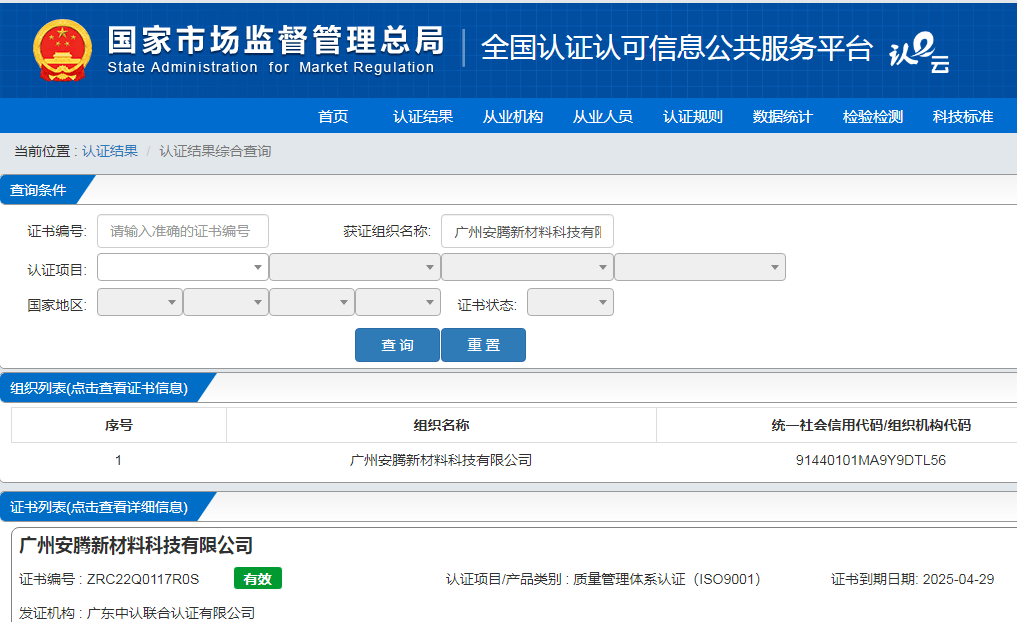The width and height of the screenshot is (1017, 622).
Task: Click the 国家市场监督管理总局 header title
Action: [276, 40]
